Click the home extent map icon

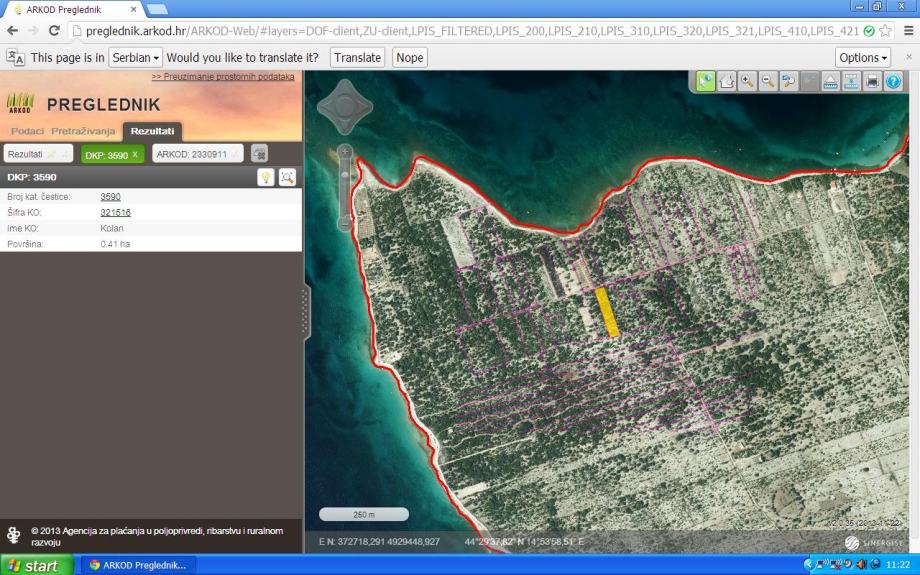click(x=727, y=82)
